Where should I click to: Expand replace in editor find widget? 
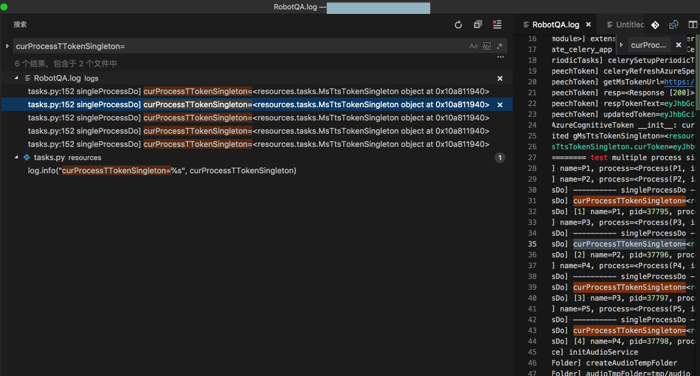pos(621,45)
